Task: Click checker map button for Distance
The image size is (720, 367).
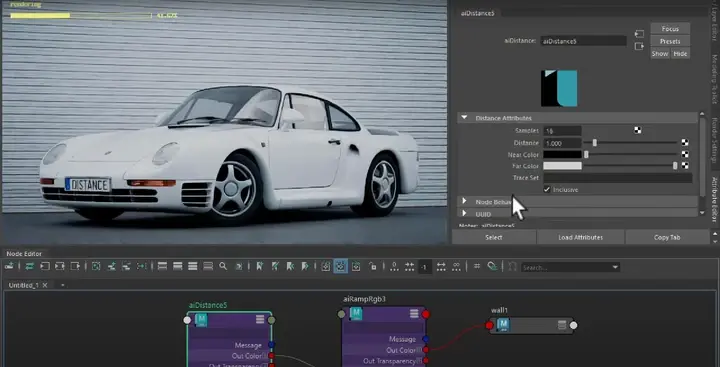Action: pyautogui.click(x=685, y=142)
